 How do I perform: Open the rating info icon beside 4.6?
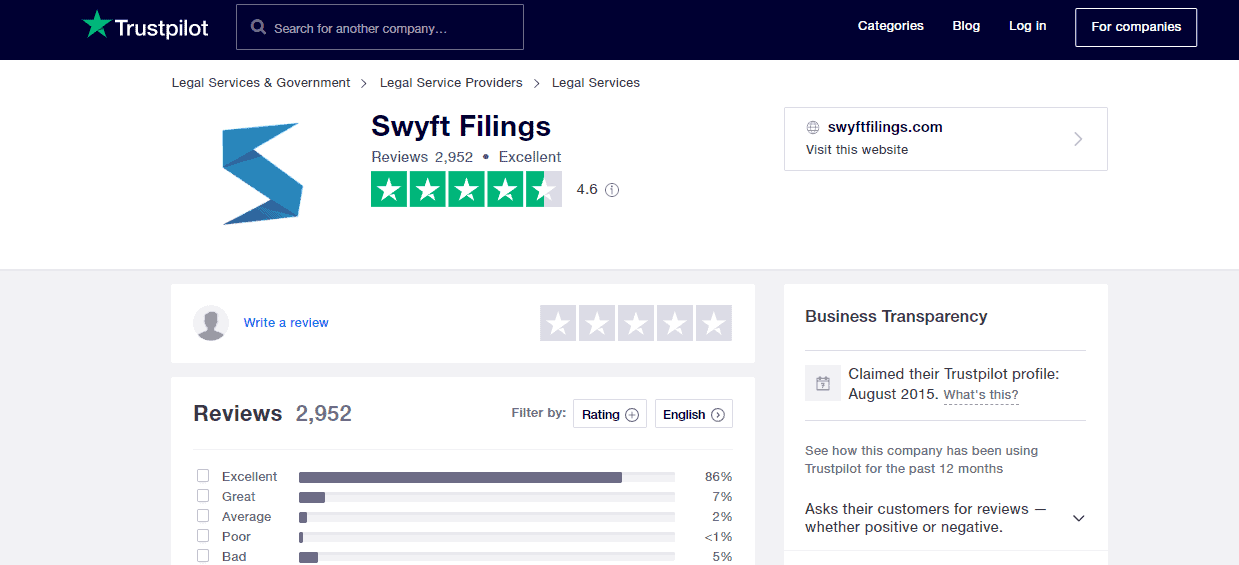point(612,190)
